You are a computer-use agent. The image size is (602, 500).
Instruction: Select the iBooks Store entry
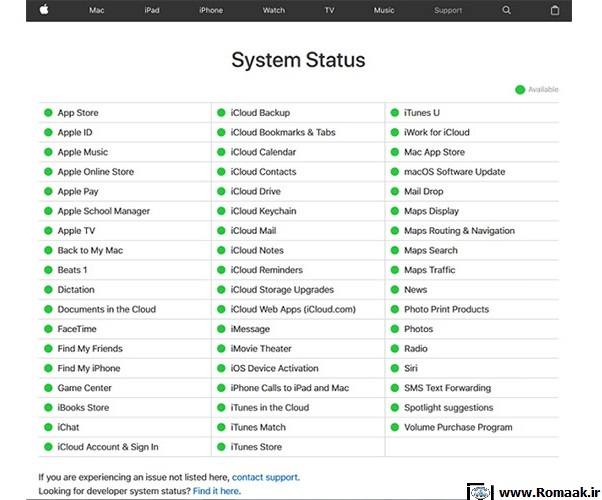click(83, 407)
